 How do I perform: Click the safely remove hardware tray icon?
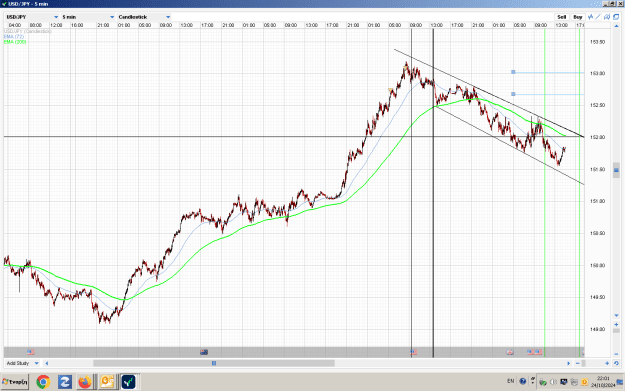[543, 382]
